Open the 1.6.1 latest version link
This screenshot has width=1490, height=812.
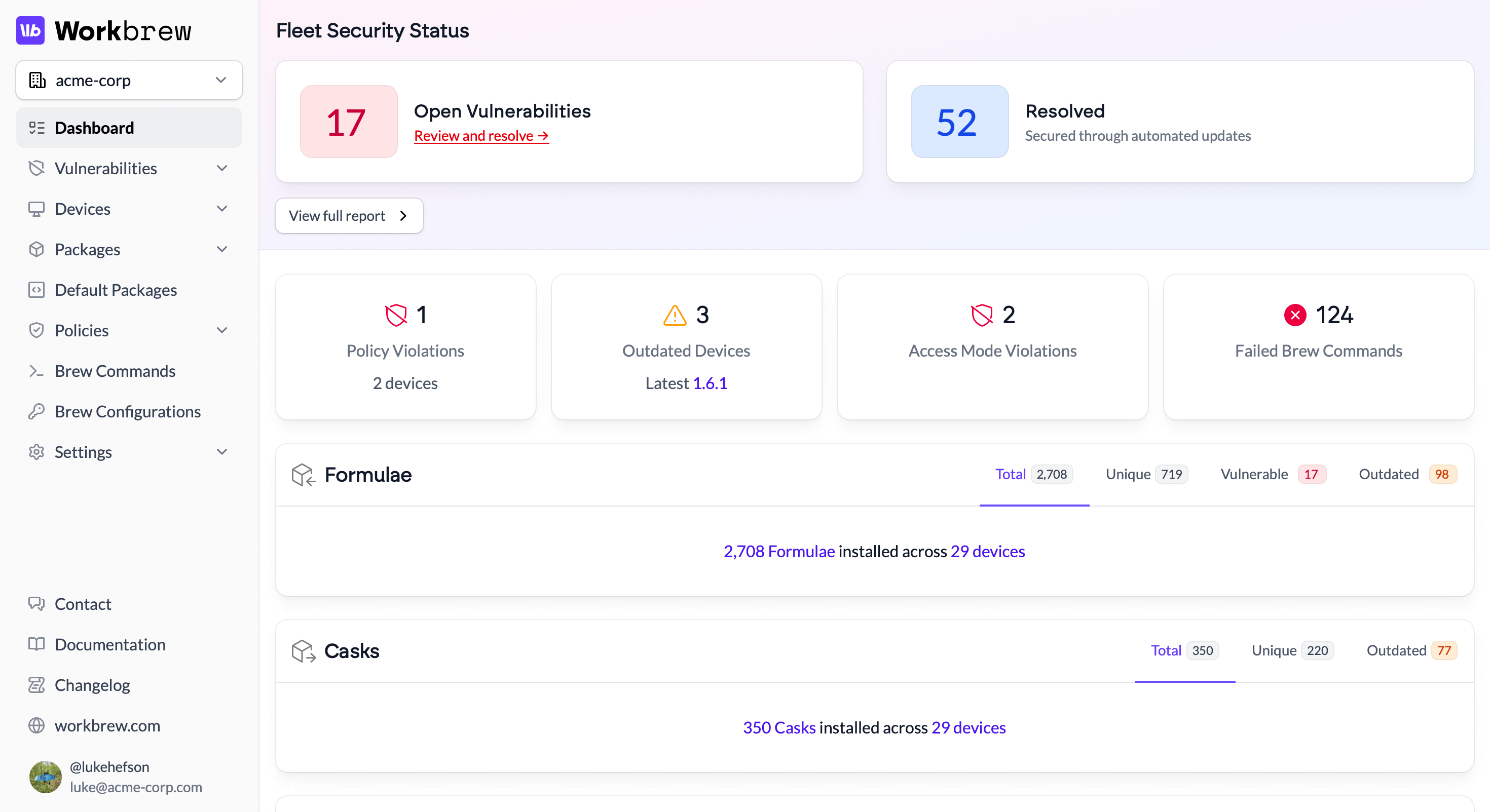pos(710,383)
